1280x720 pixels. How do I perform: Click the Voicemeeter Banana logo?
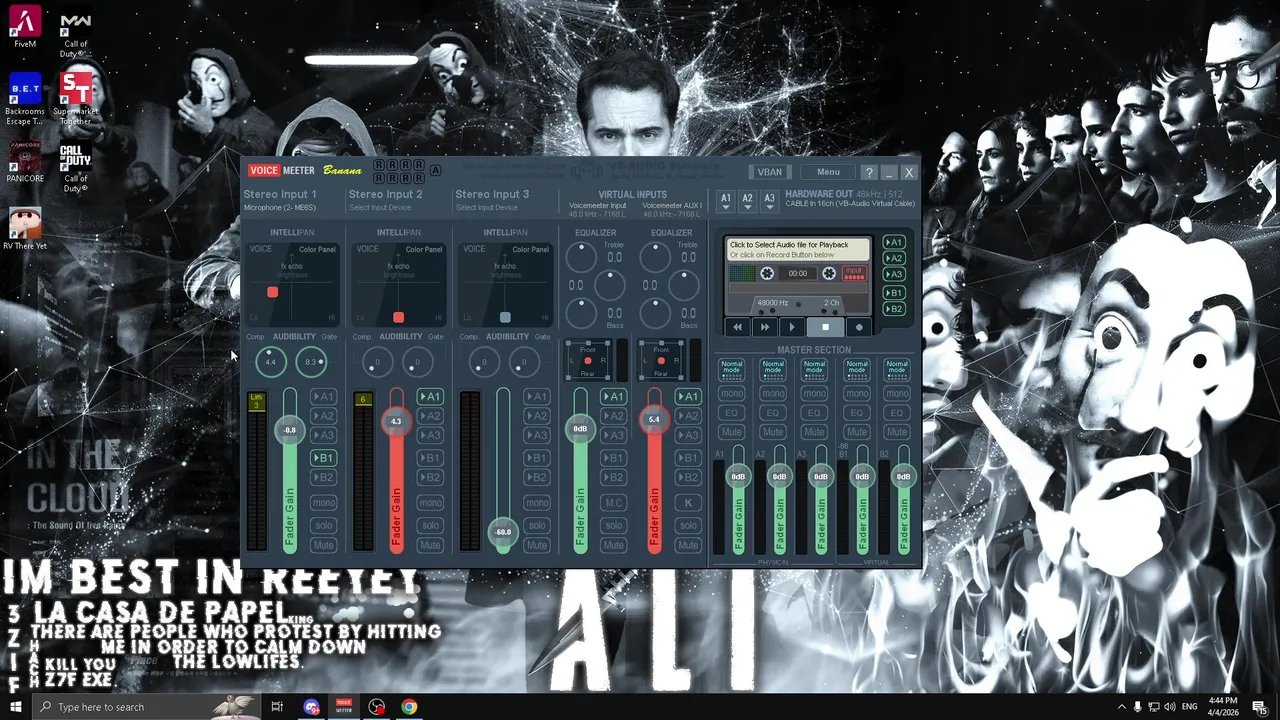click(306, 171)
